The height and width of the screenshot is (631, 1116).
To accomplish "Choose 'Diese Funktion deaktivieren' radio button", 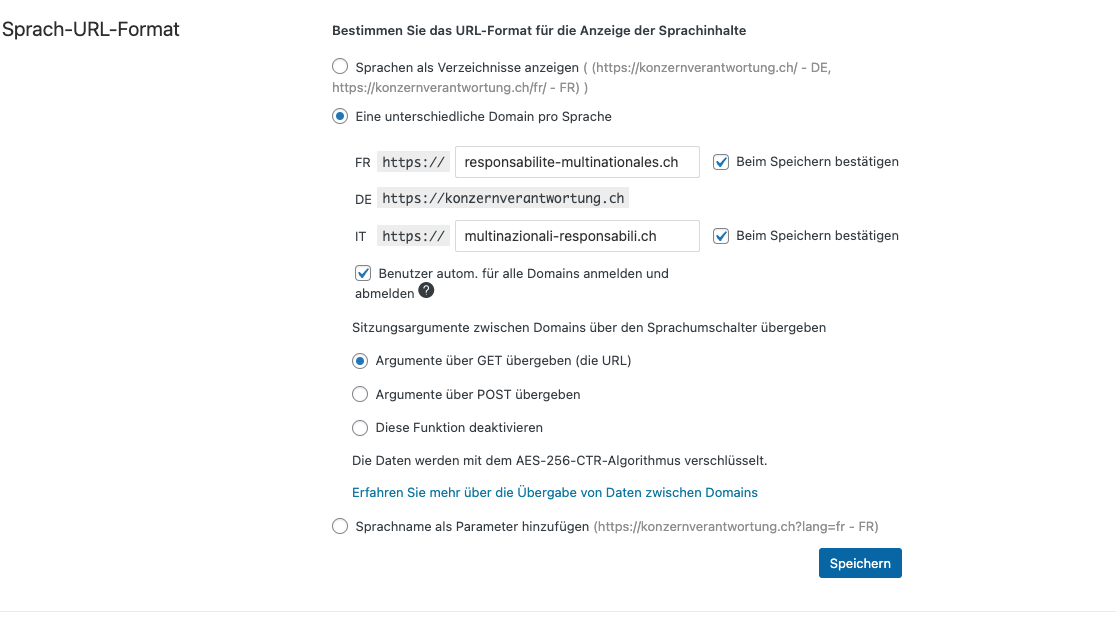I will pyautogui.click(x=360, y=428).
